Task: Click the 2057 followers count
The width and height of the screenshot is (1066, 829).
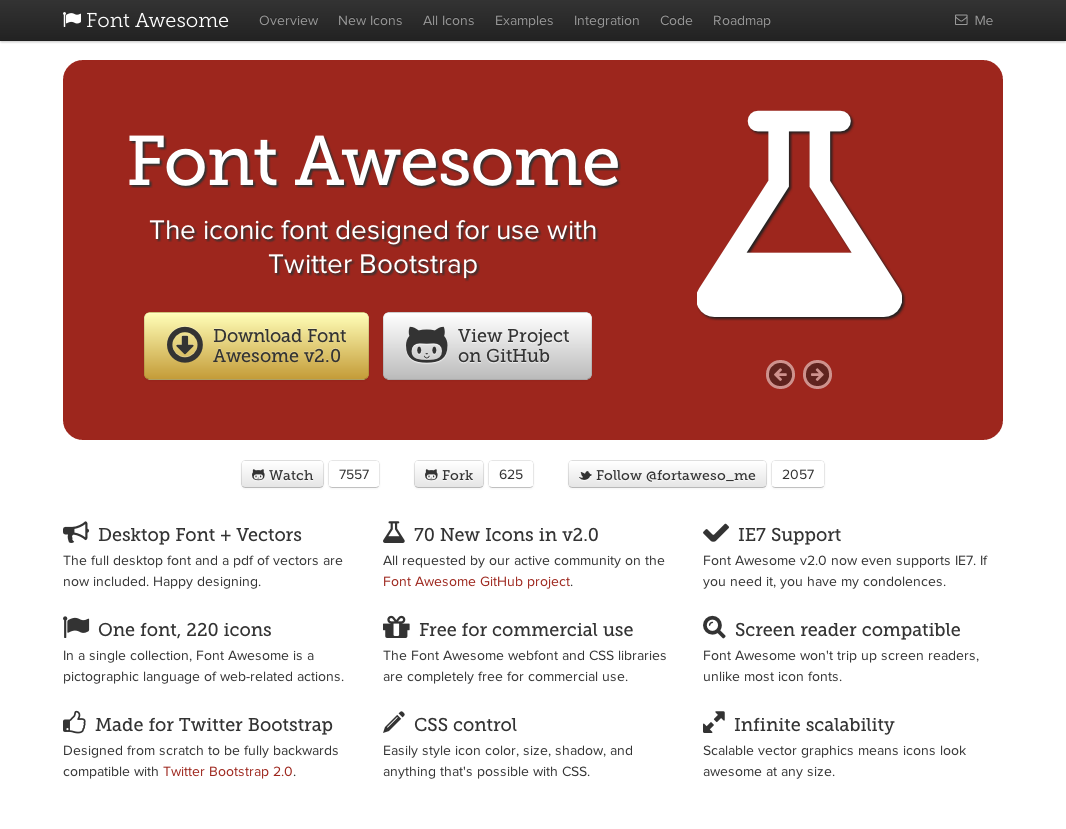Action: [798, 475]
